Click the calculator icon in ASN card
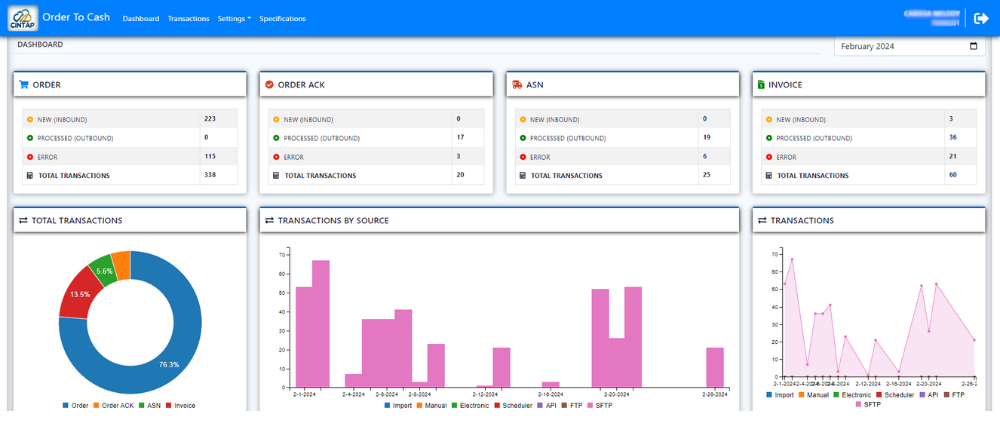1000x428 pixels. (x=522, y=175)
